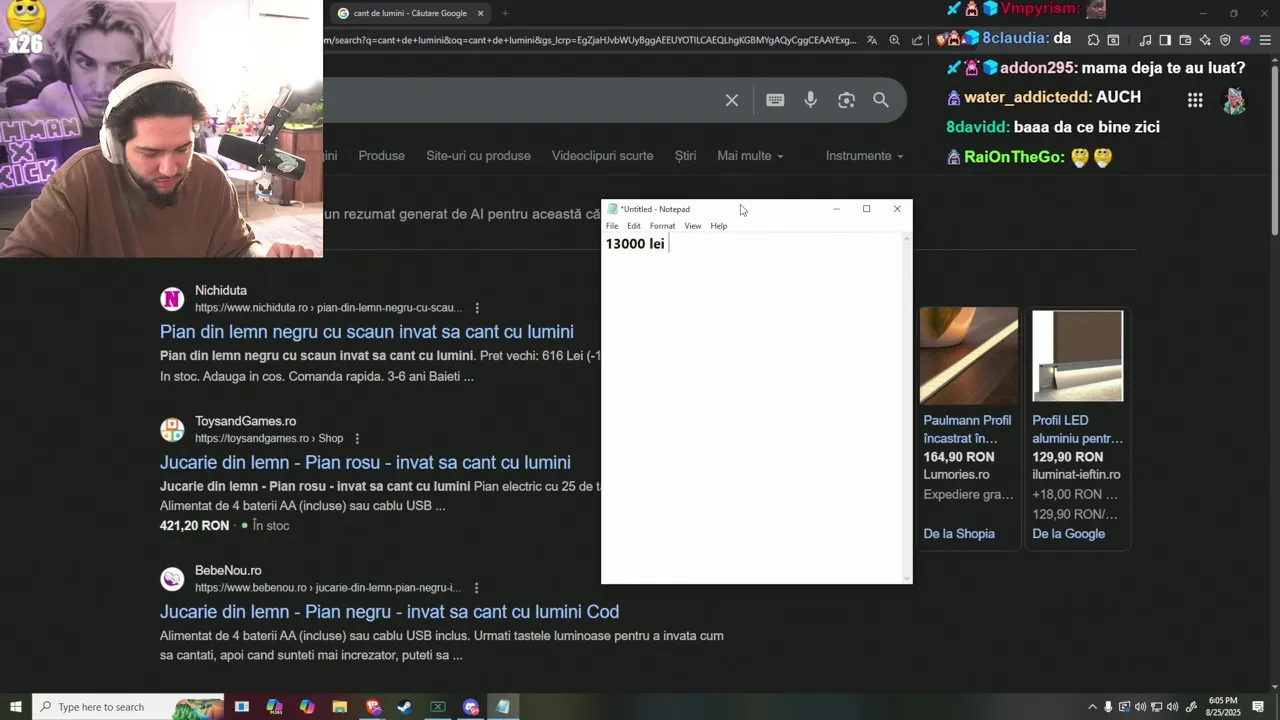Open the on-screen keyboard in search bar
The width and height of the screenshot is (1280, 720).
(x=775, y=100)
